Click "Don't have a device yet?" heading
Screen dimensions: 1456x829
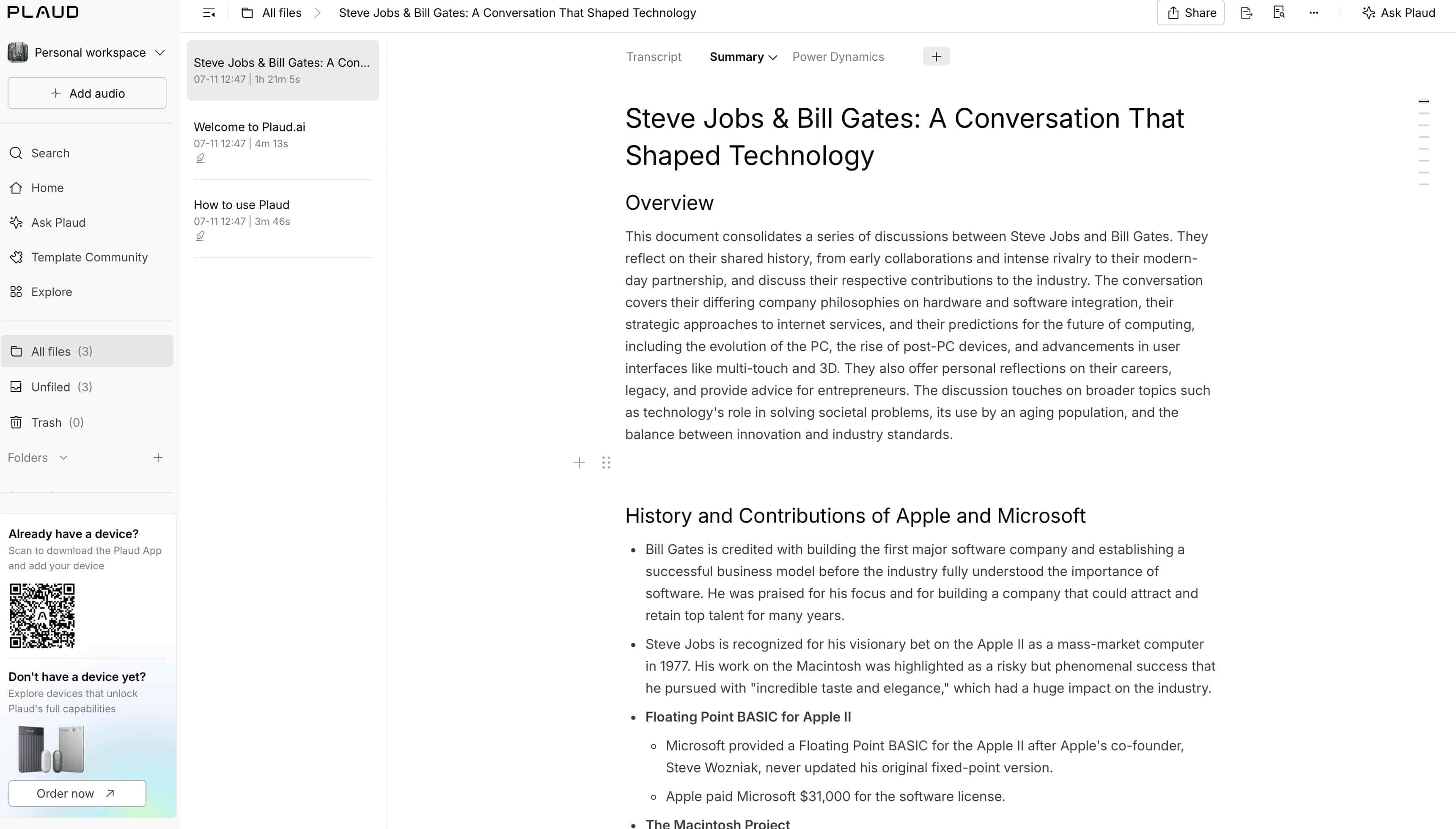tap(77, 676)
